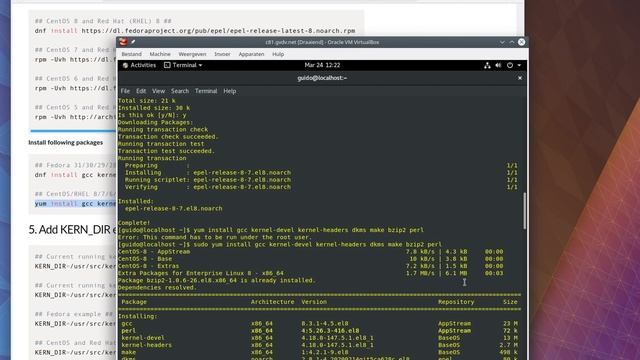The width and height of the screenshot is (640, 360).
Task: Open the Invoer menu in VirtualBox
Action: point(222,54)
